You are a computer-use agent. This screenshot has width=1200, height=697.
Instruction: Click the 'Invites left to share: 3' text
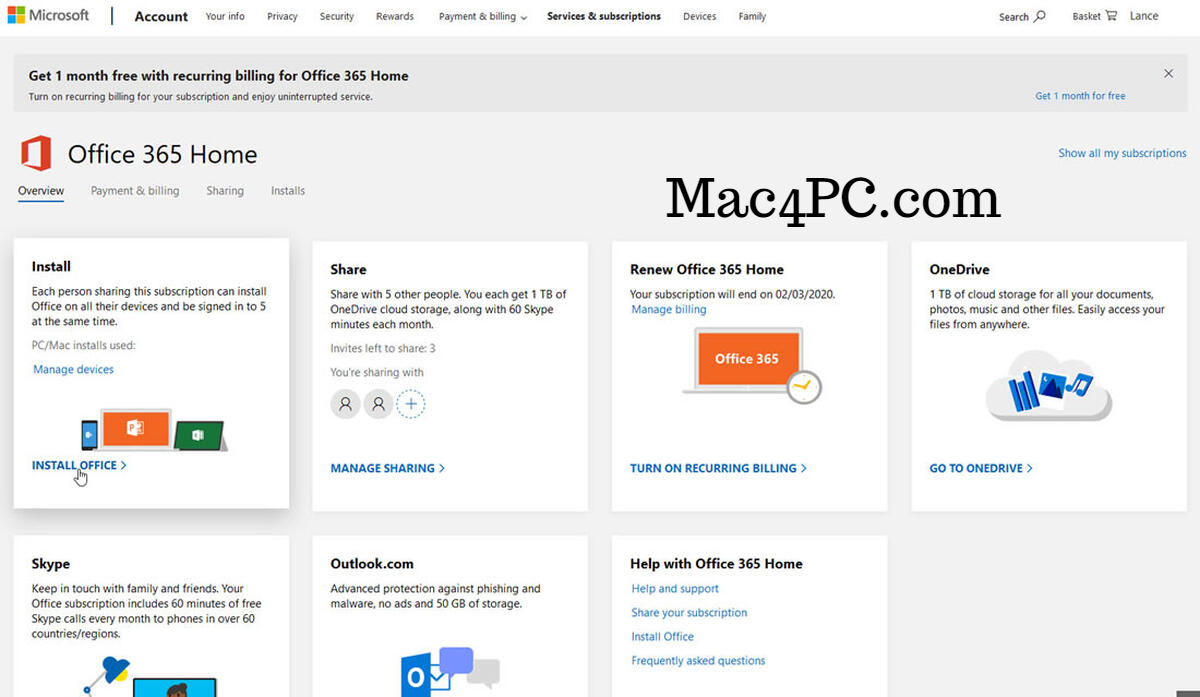pos(383,349)
